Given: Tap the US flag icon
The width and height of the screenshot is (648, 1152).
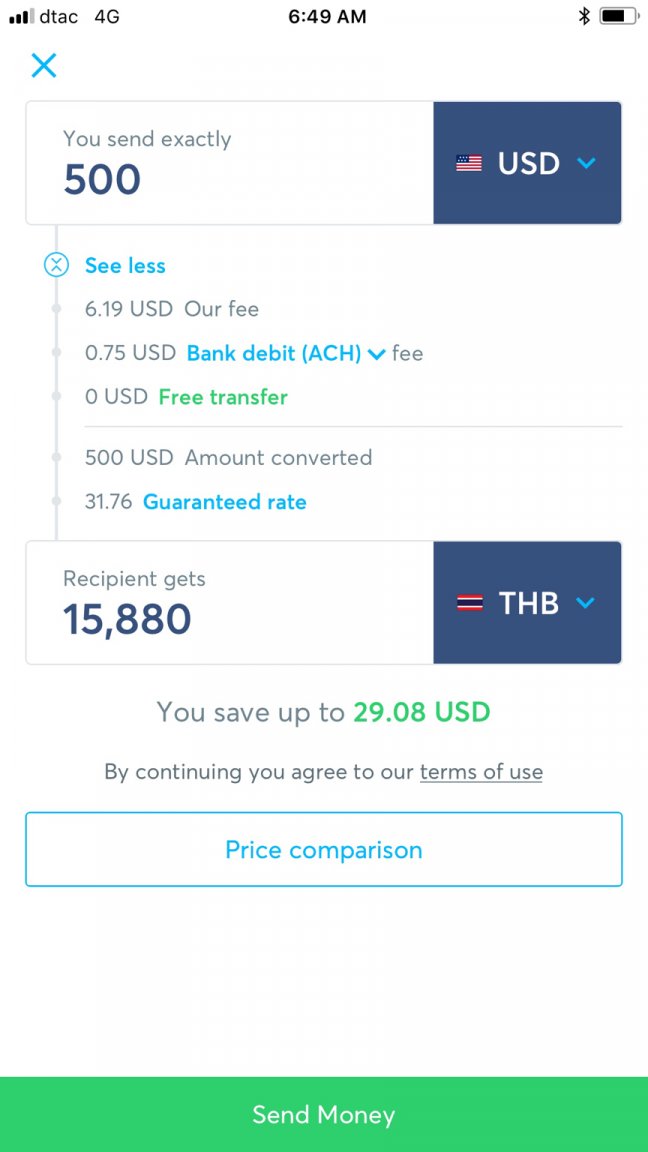Looking at the screenshot, I should (x=469, y=163).
